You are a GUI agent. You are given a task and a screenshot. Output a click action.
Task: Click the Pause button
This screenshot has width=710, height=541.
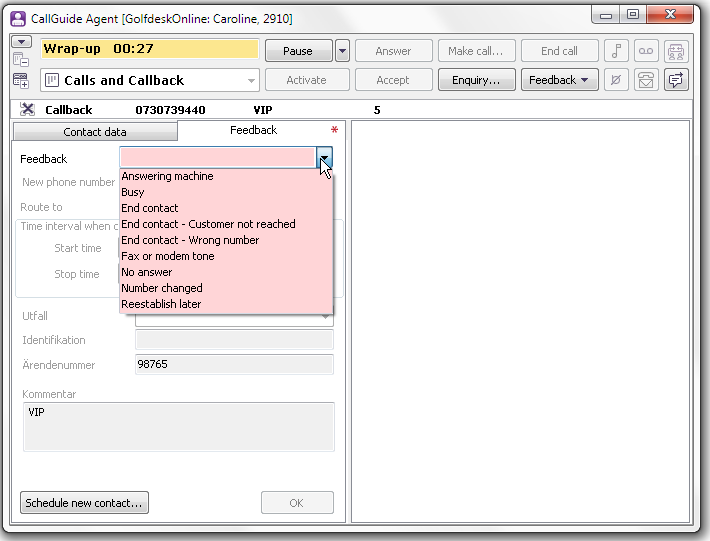point(297,51)
